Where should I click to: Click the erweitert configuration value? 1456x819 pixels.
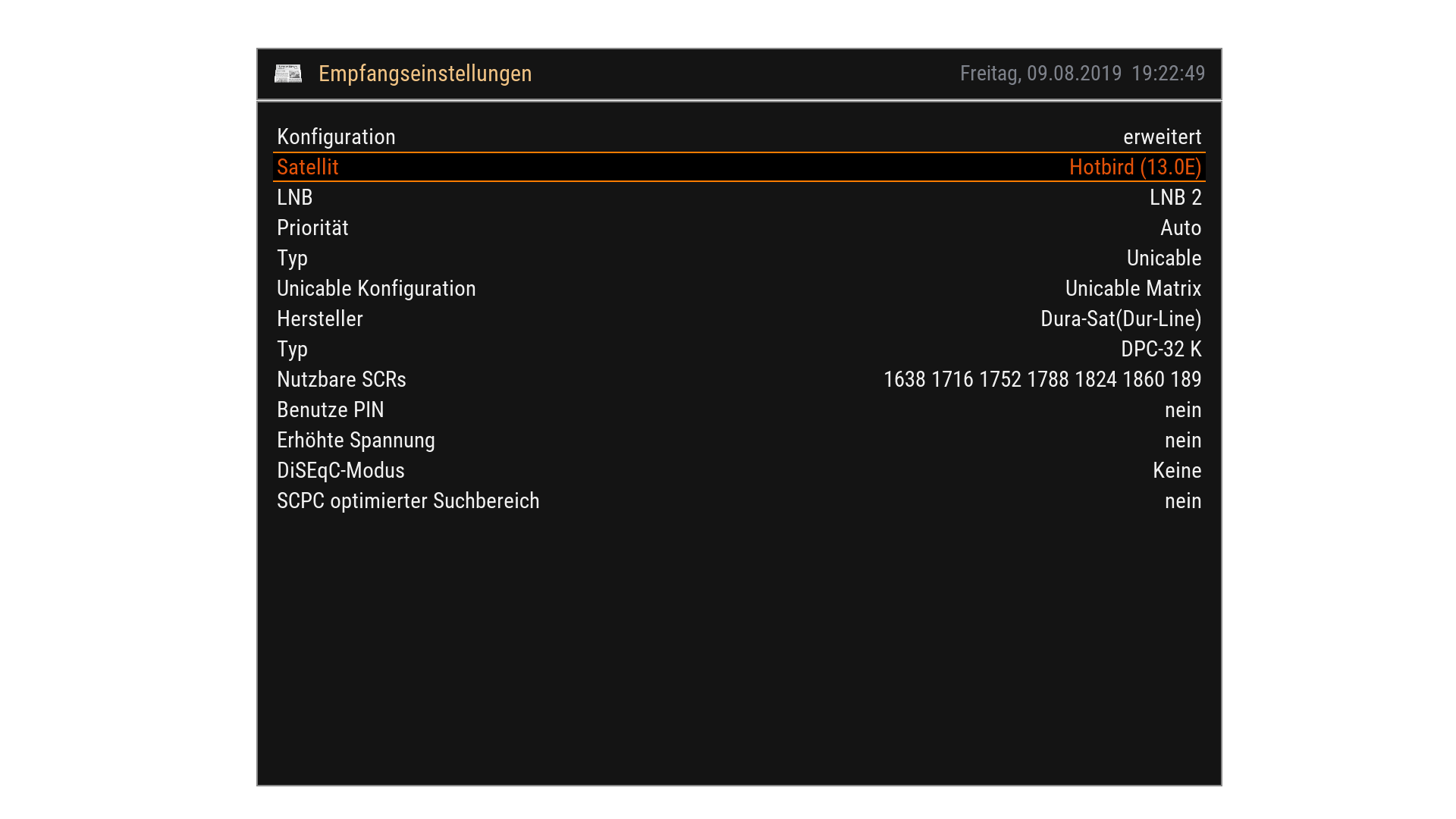click(1162, 137)
